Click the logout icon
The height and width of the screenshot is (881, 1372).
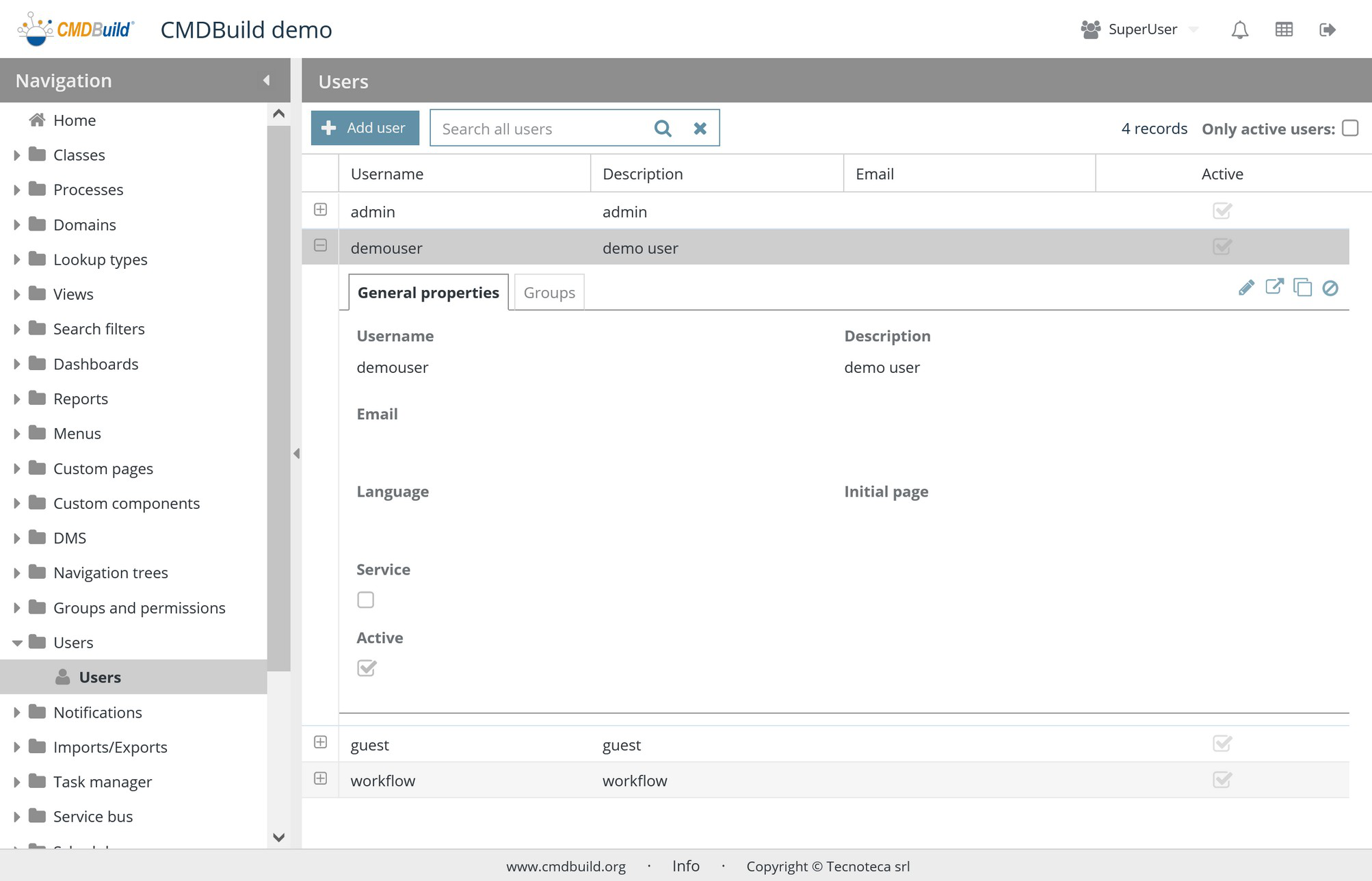(x=1327, y=29)
